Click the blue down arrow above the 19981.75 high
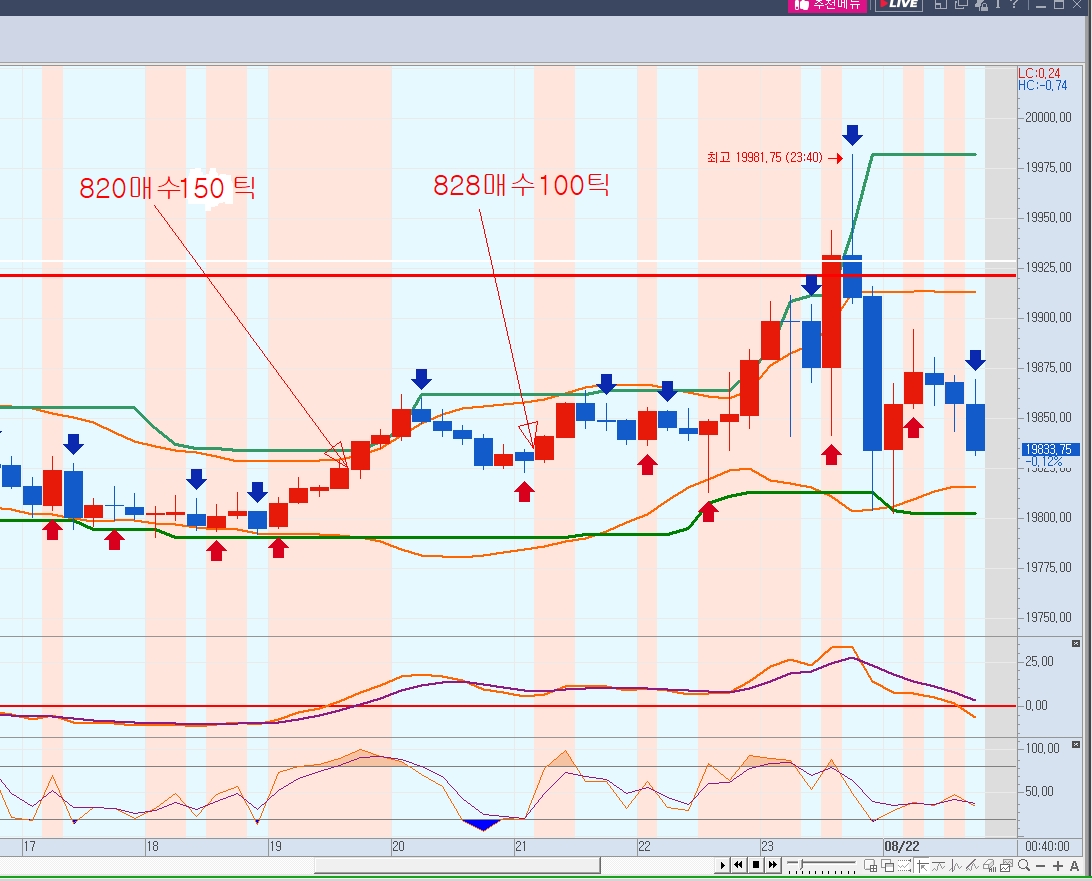The height and width of the screenshot is (881, 1092). (852, 134)
